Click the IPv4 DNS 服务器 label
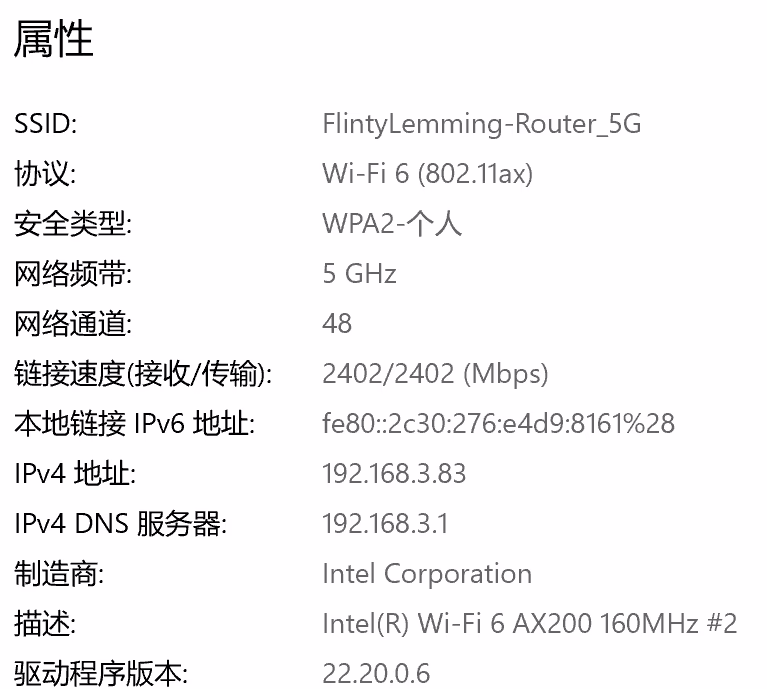Image resolution: width=767 pixels, height=689 pixels. tap(120, 524)
